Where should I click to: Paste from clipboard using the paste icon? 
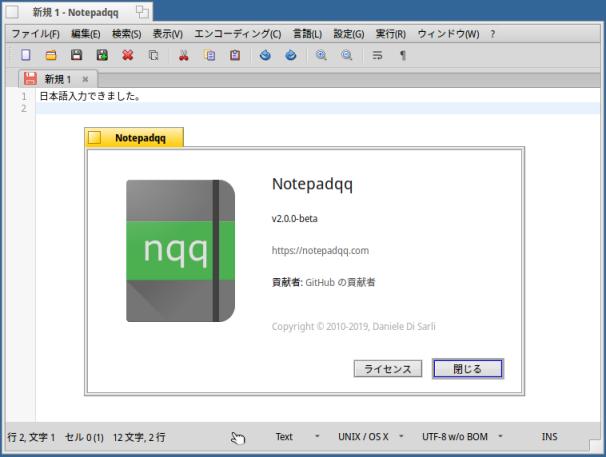(235, 55)
